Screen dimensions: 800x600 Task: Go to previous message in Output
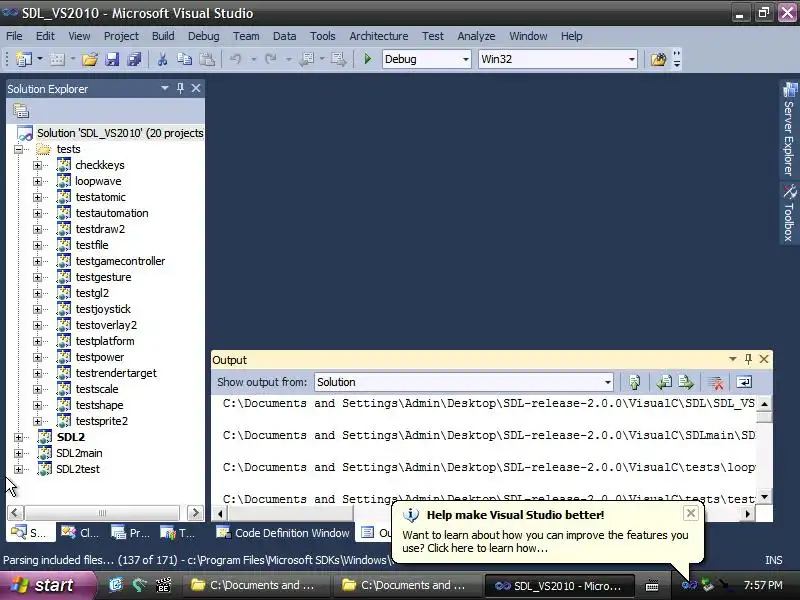click(664, 382)
